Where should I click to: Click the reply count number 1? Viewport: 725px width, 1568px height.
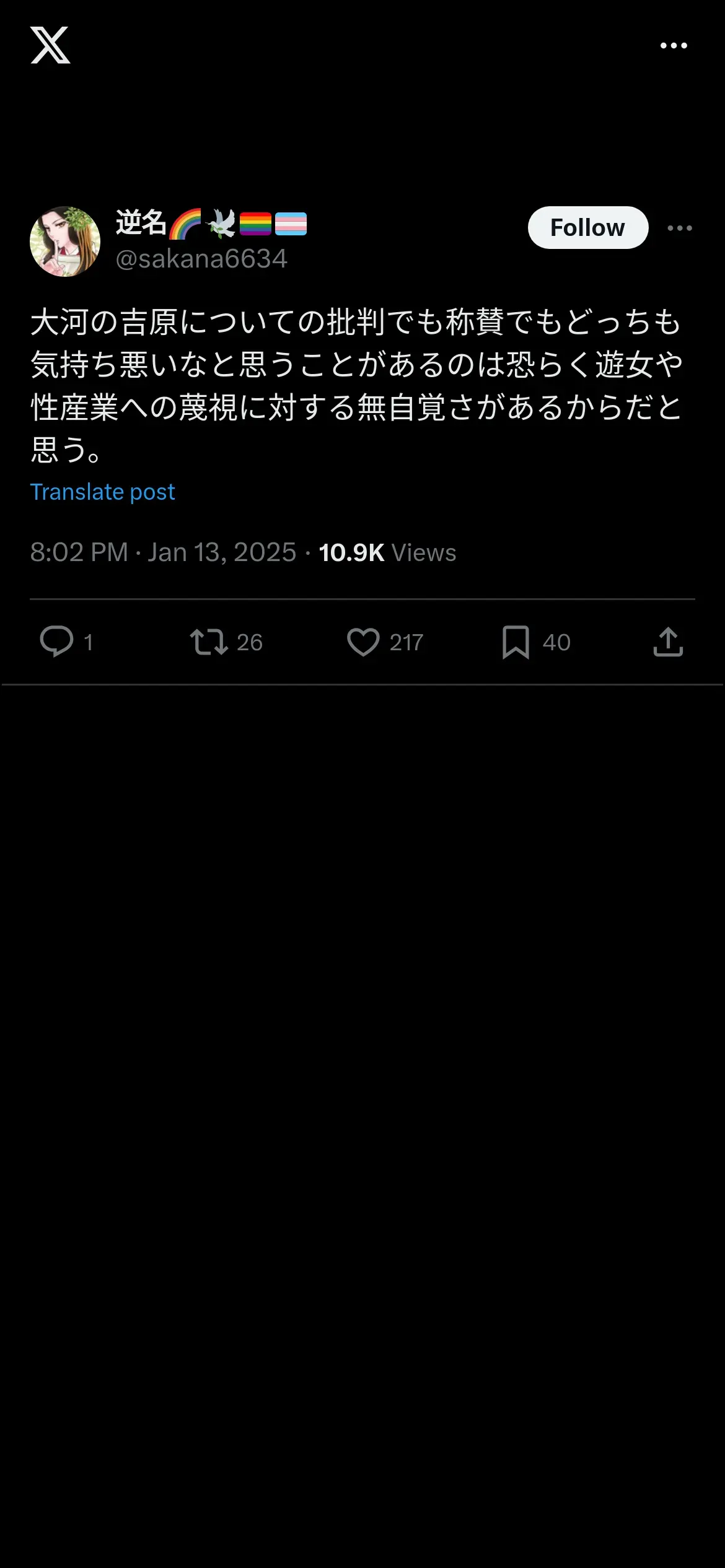pyautogui.click(x=89, y=642)
